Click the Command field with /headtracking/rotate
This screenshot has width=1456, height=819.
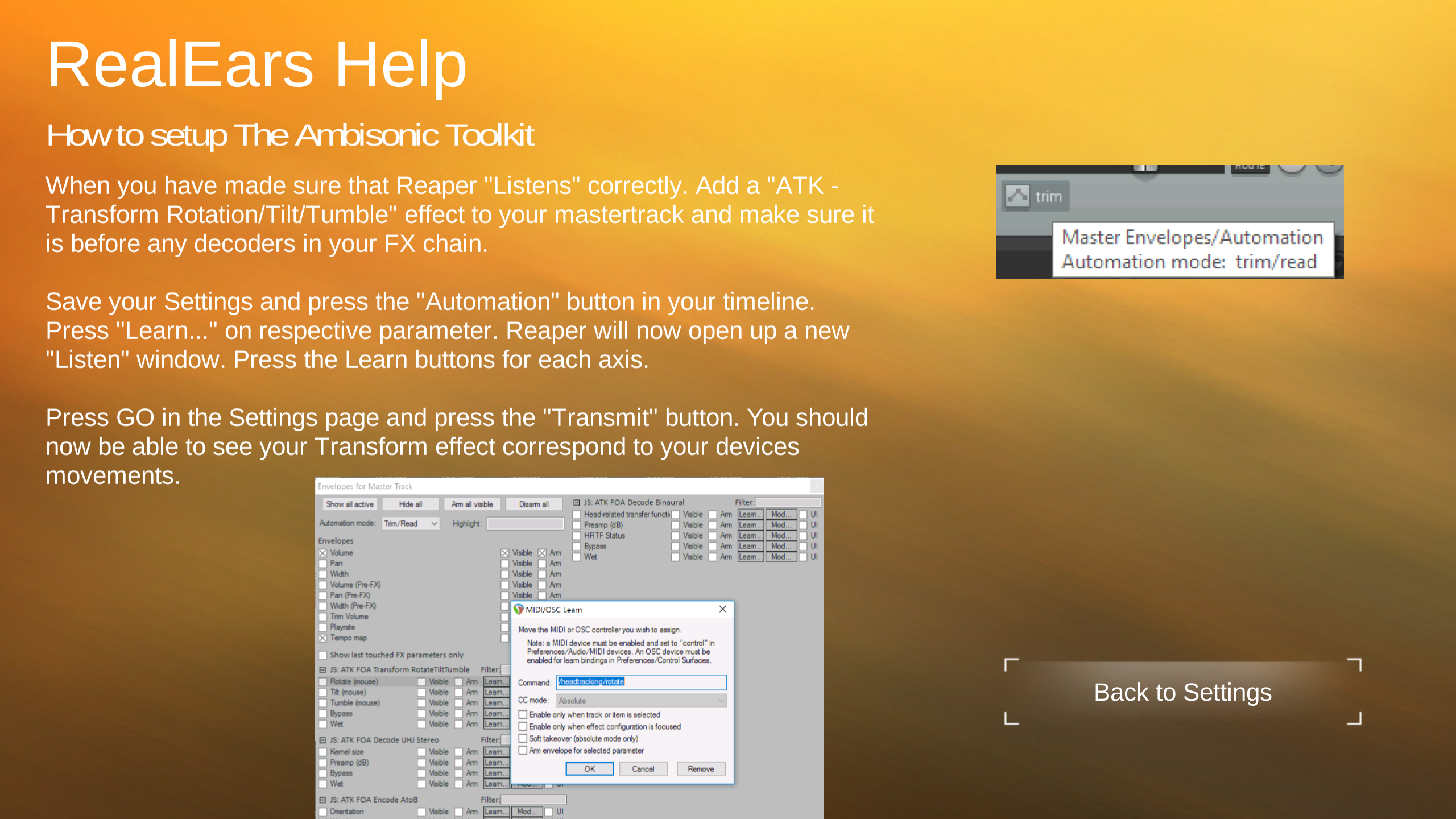click(641, 682)
